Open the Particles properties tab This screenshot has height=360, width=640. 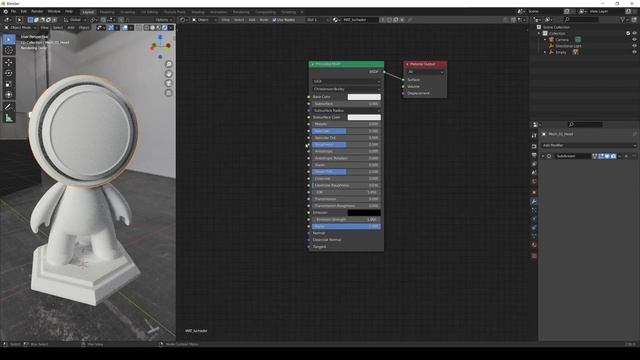(534, 210)
